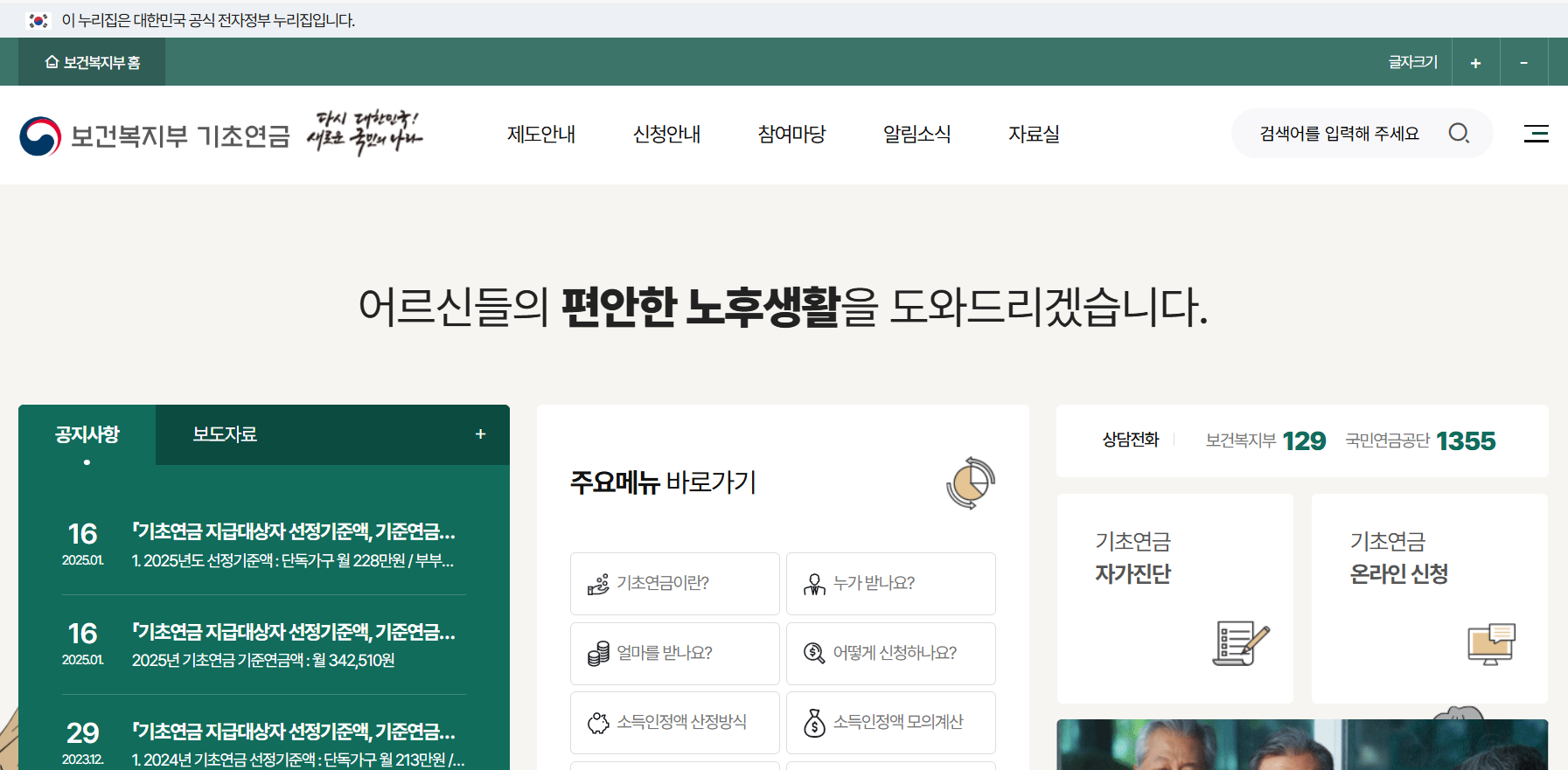Screen dimensions: 1568x770
Task: Open the 기초연금이란? shortcut button
Action: click(x=674, y=584)
